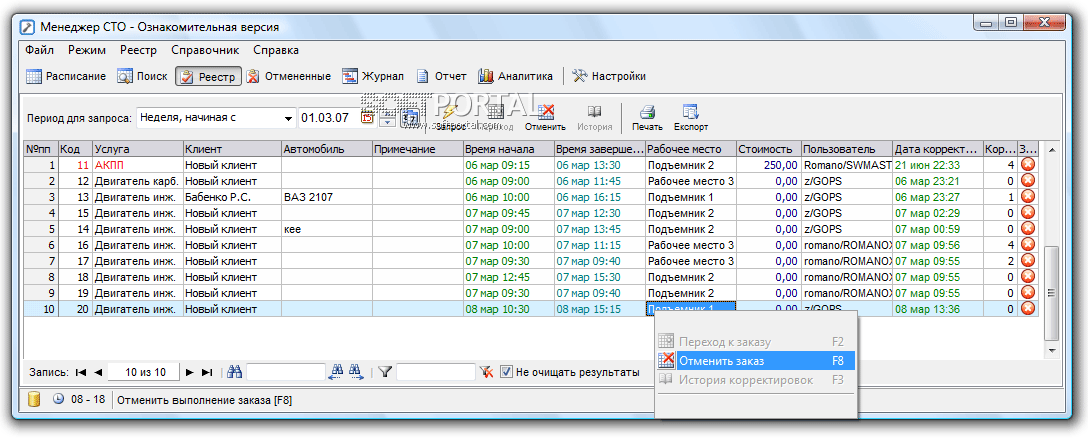Click the table scrollbar up arrow
The height and width of the screenshot is (441, 1088).
tap(1051, 150)
